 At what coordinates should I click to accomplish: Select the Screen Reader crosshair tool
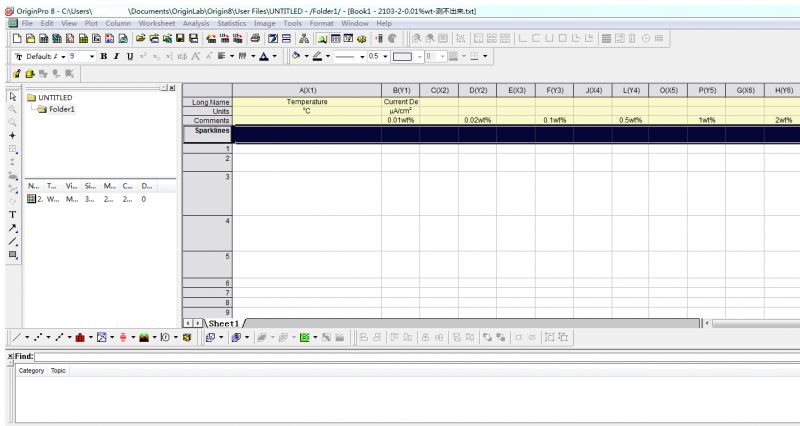(13, 136)
